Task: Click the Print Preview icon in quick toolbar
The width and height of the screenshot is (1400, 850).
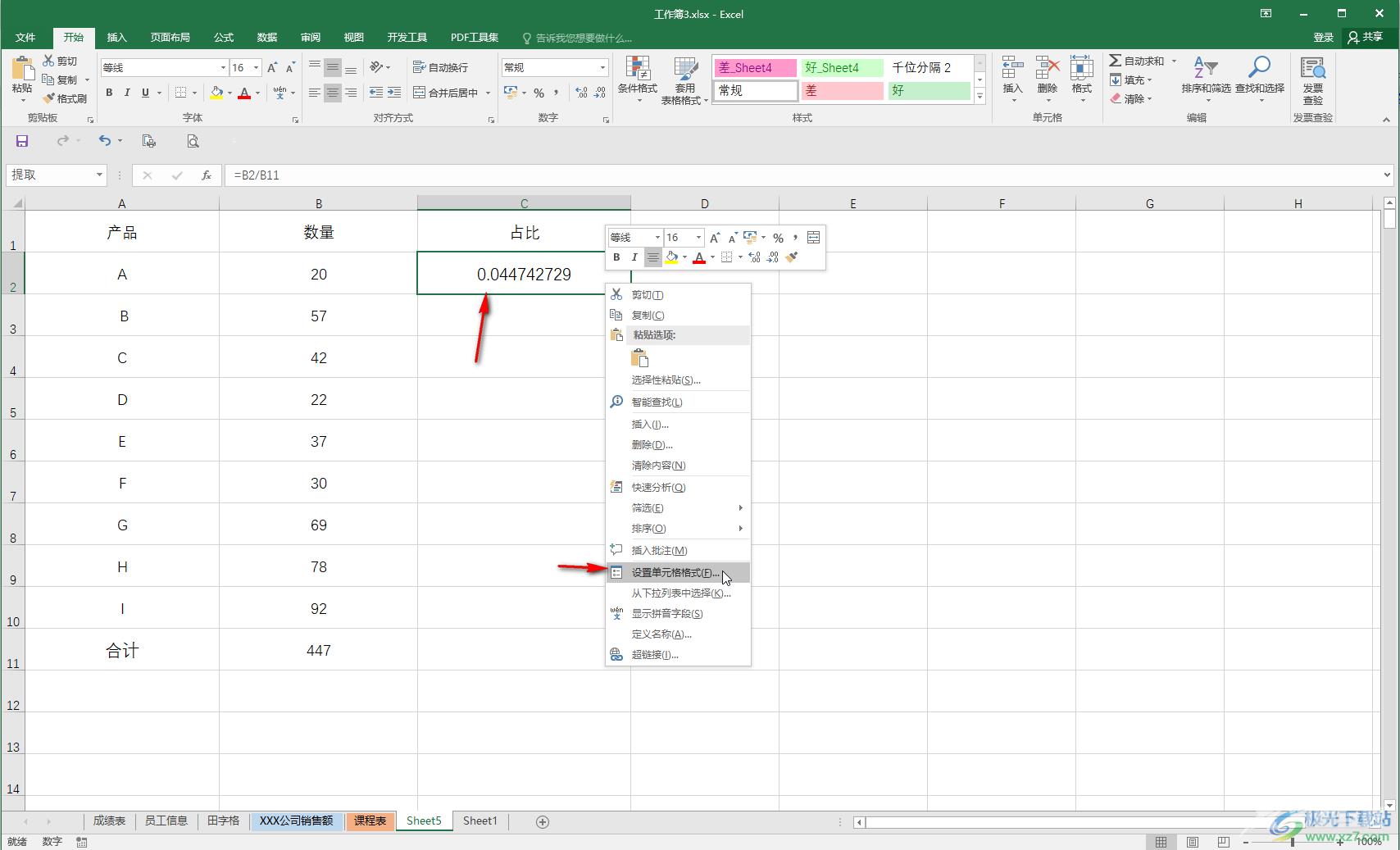Action: [193, 141]
